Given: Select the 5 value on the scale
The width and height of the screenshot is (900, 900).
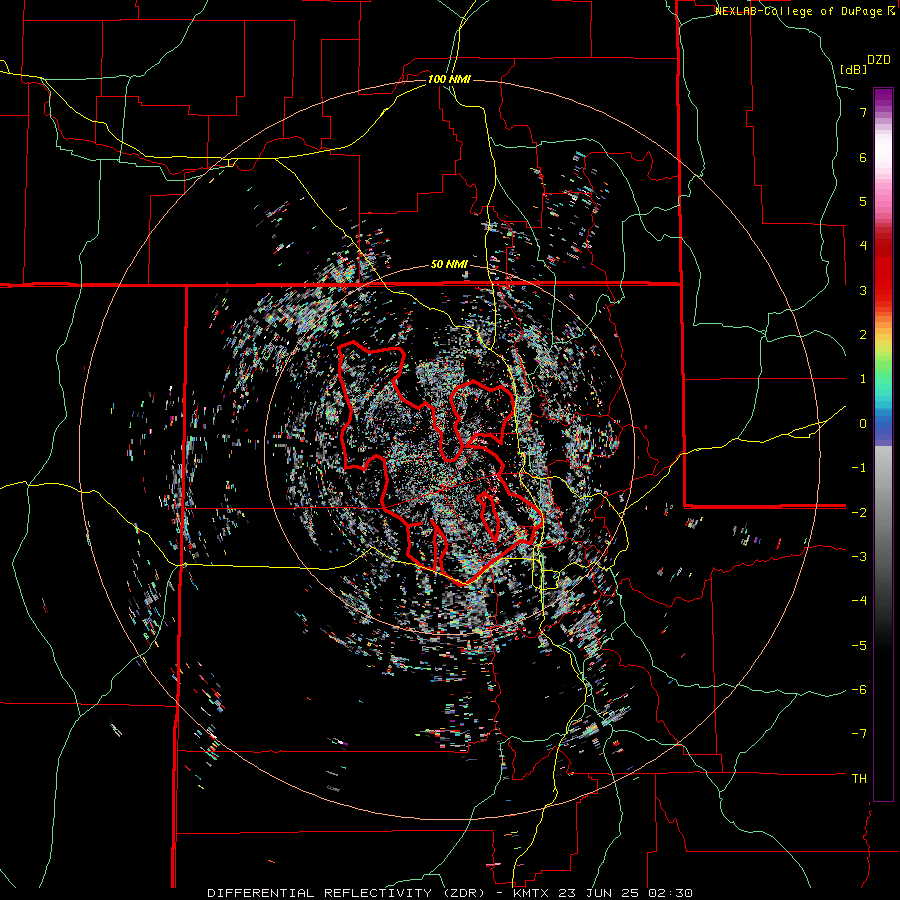Looking at the screenshot, I should pyautogui.click(x=863, y=201).
